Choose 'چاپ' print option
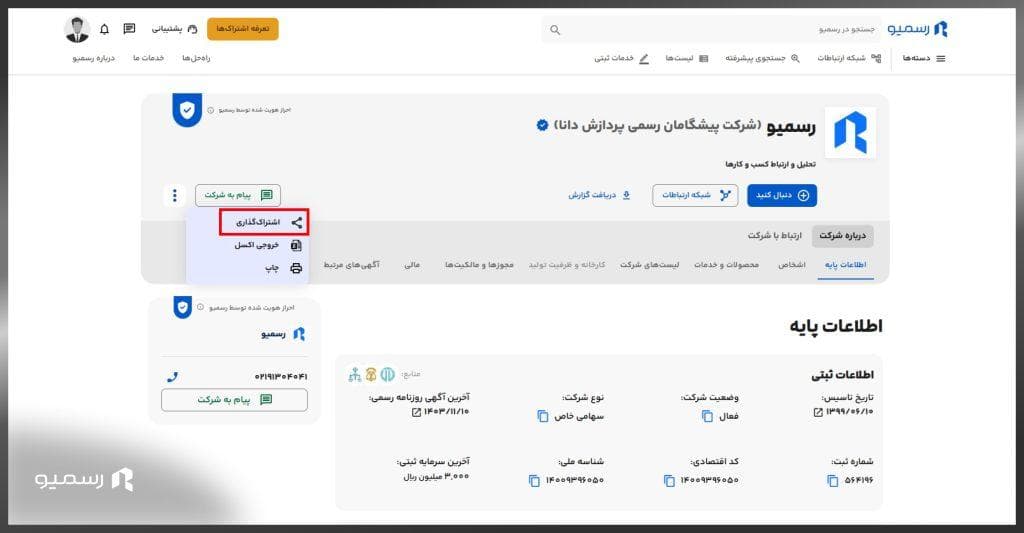 pos(283,268)
